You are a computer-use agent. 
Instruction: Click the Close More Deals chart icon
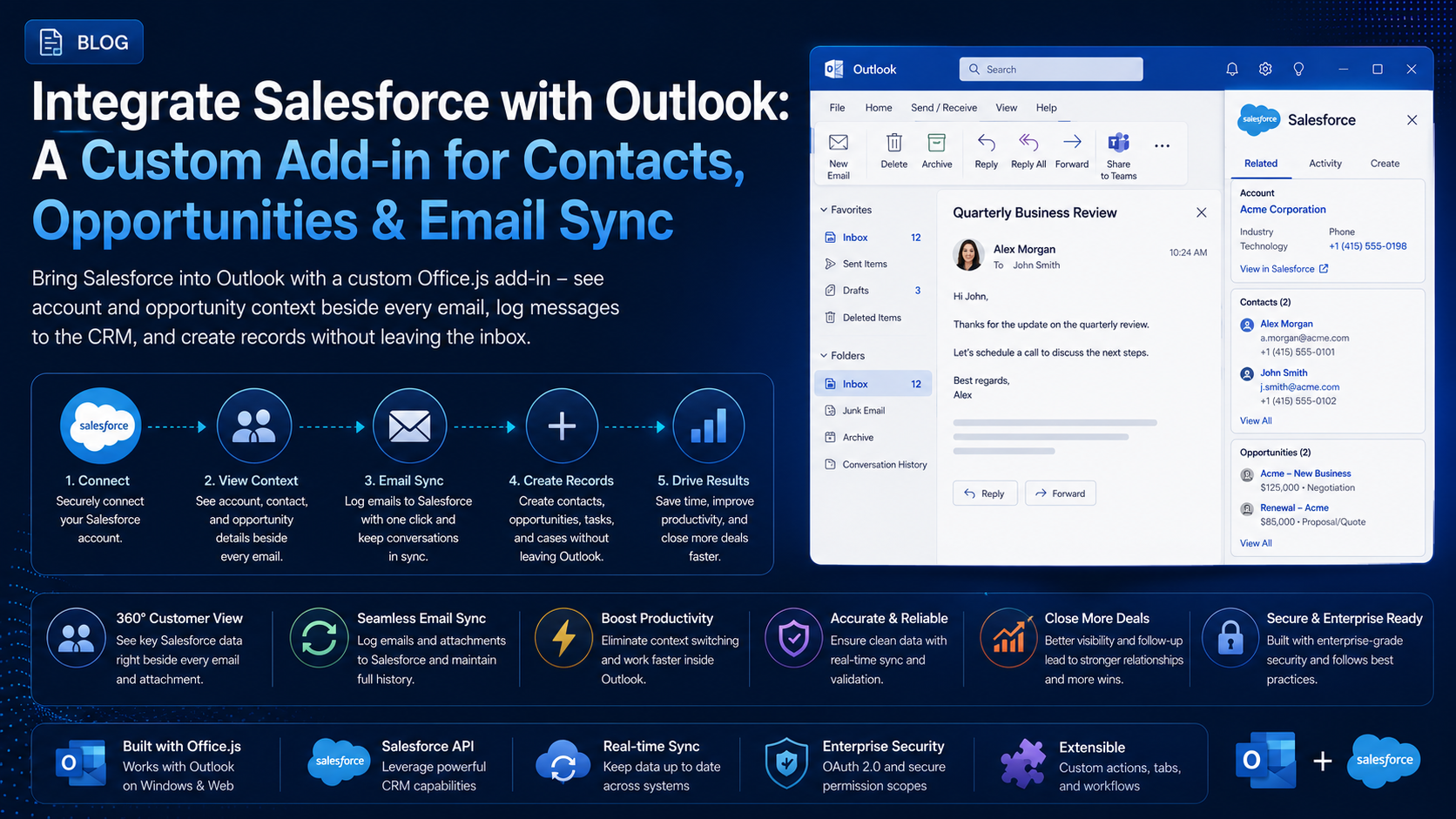[x=1008, y=638]
